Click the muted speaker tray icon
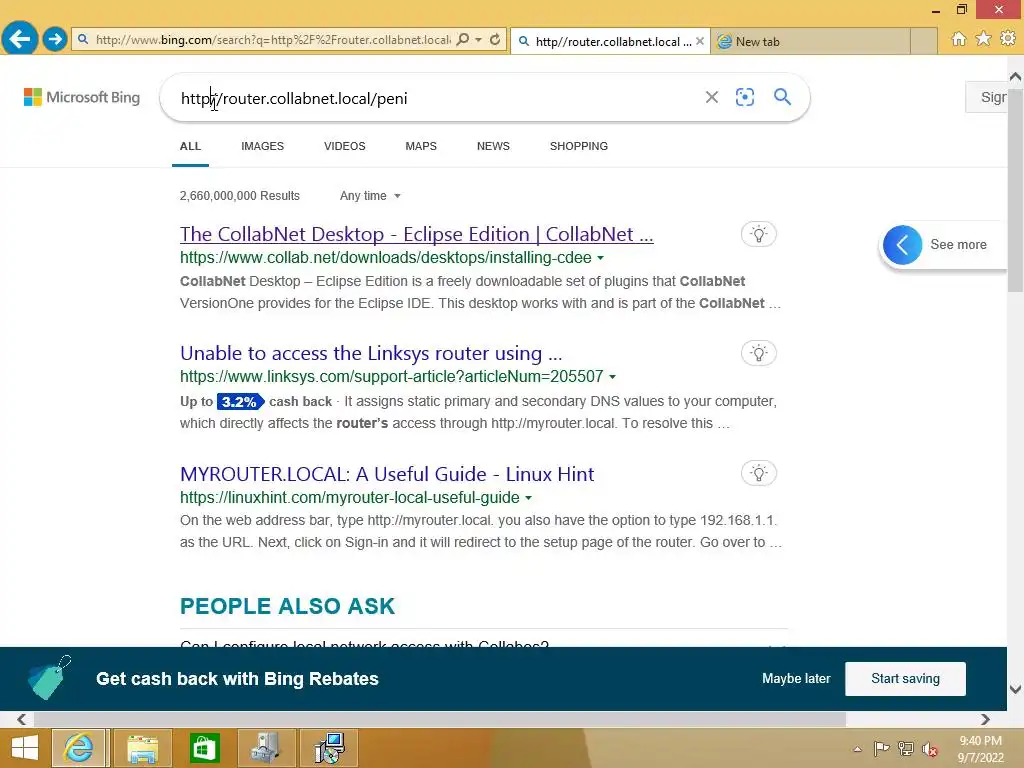Screen dimensions: 1024x768 [929, 749]
